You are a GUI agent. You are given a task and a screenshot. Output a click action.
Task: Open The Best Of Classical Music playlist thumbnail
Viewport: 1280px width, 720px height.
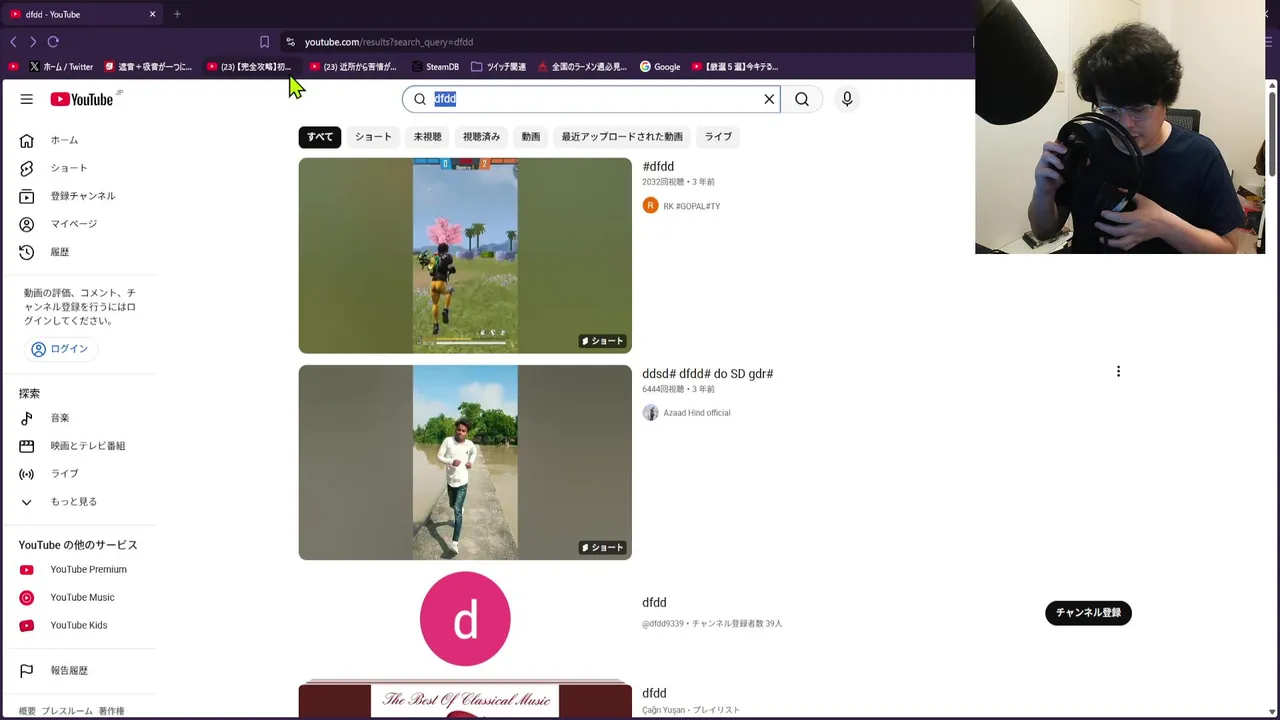465,701
